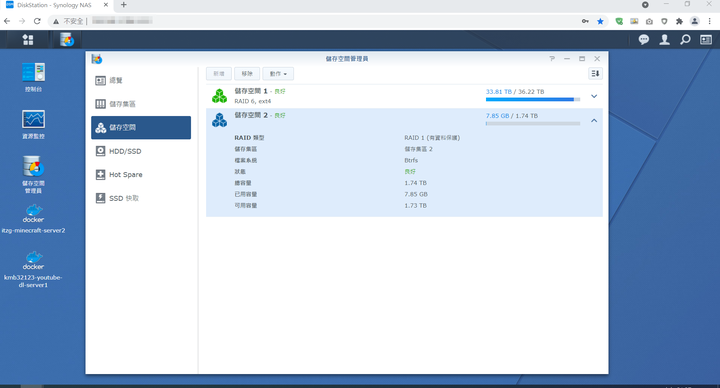The width and height of the screenshot is (720, 388).
Task: Open docker itzg-minecraft-server2 shortcut
Action: tap(34, 219)
